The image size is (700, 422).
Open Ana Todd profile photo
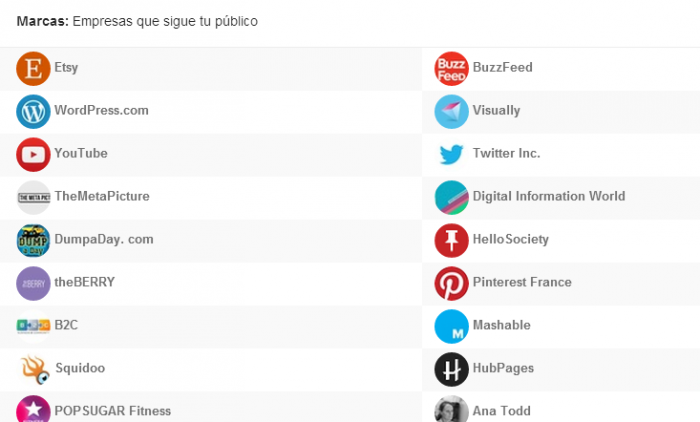tap(451, 410)
